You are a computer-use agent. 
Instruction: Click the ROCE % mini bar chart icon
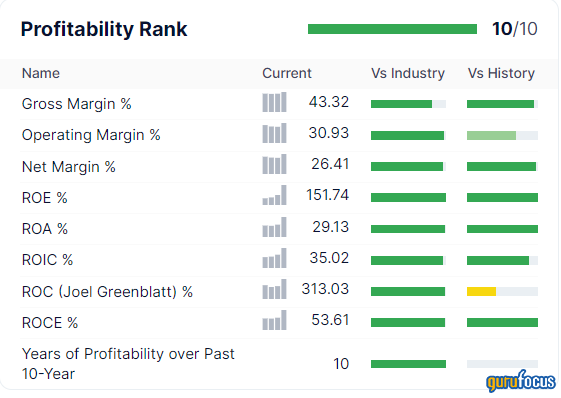274,320
